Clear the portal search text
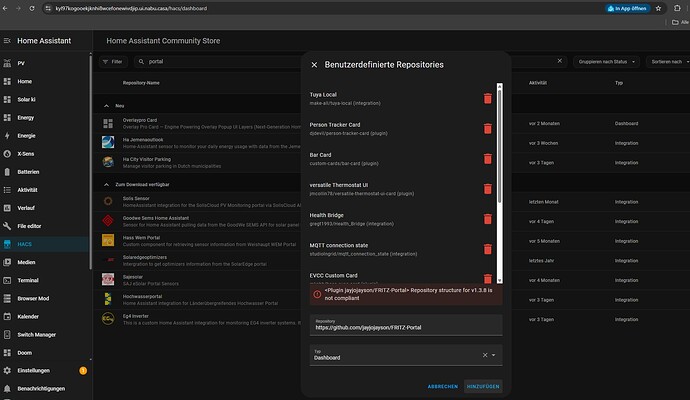 (559, 61)
